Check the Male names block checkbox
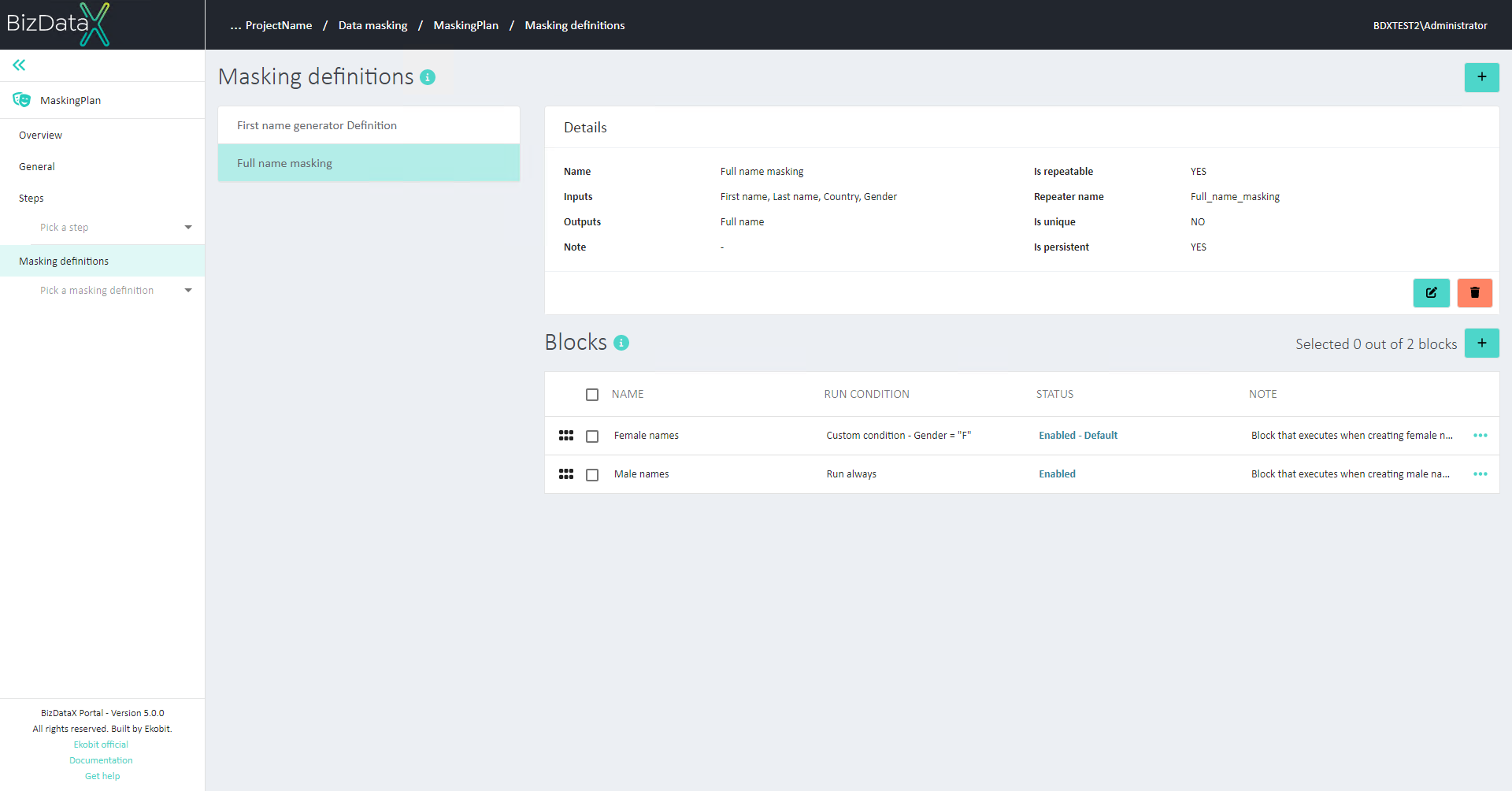This screenshot has height=791, width=1512. (592, 474)
